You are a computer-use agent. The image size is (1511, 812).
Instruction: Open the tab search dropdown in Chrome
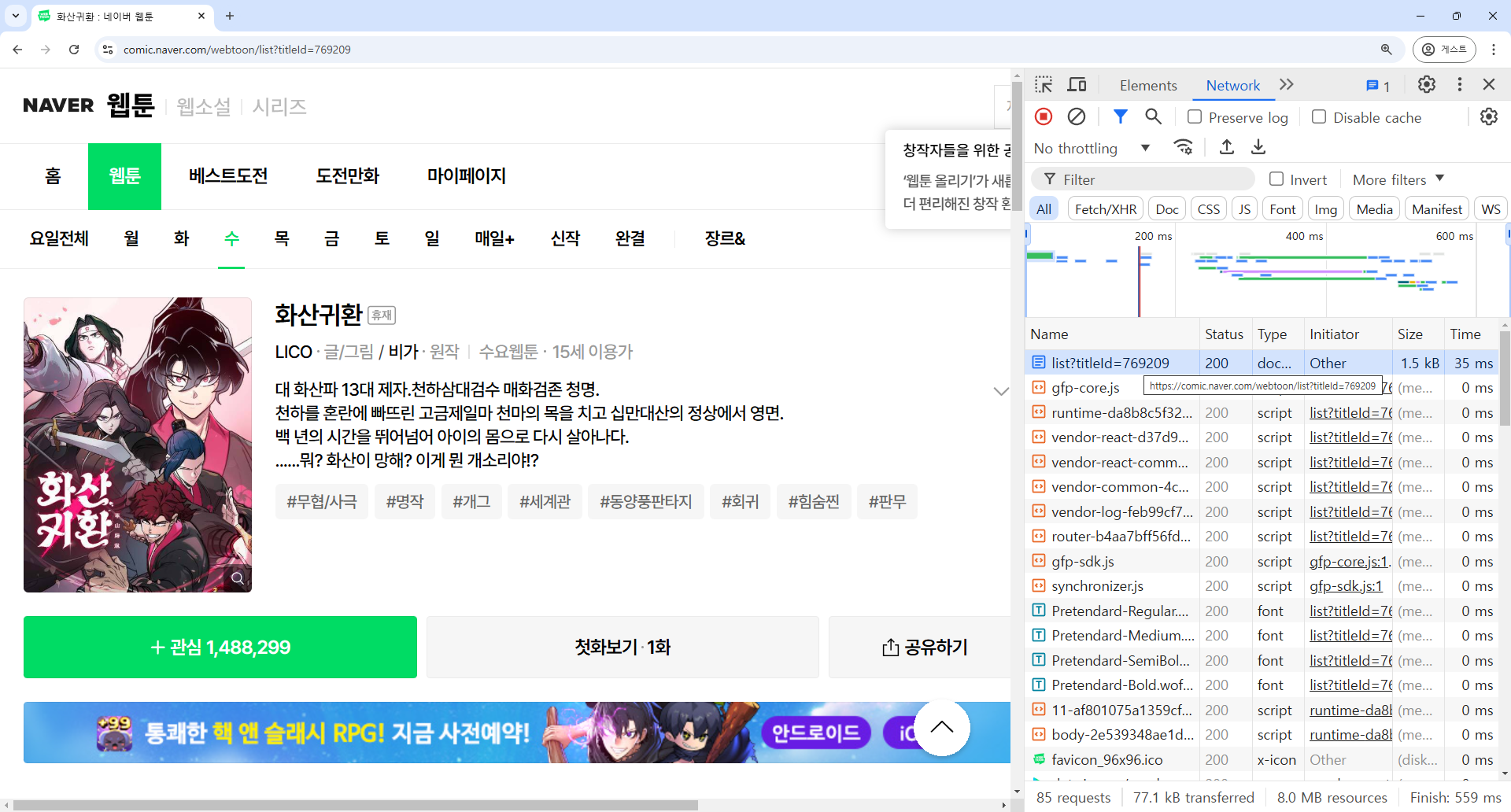coord(16,16)
